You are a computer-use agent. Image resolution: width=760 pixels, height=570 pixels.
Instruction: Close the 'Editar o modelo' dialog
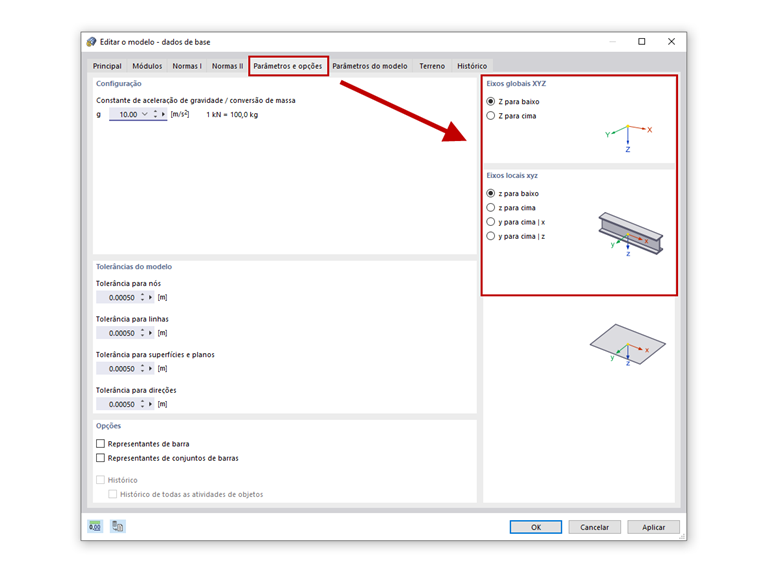[671, 42]
